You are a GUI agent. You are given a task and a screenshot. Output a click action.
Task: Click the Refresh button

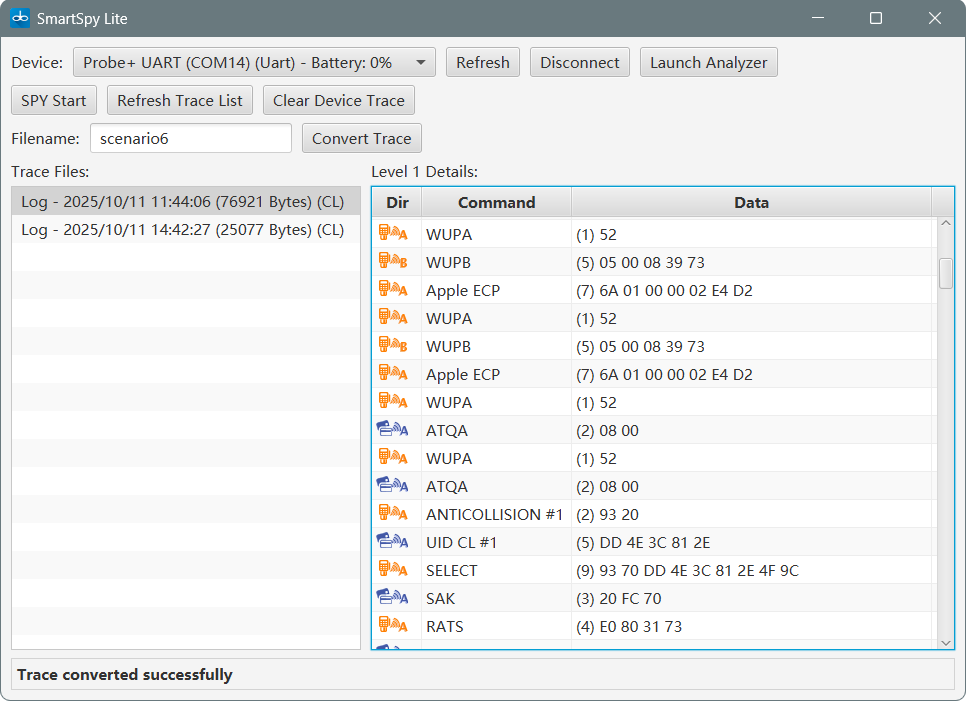tap(483, 62)
